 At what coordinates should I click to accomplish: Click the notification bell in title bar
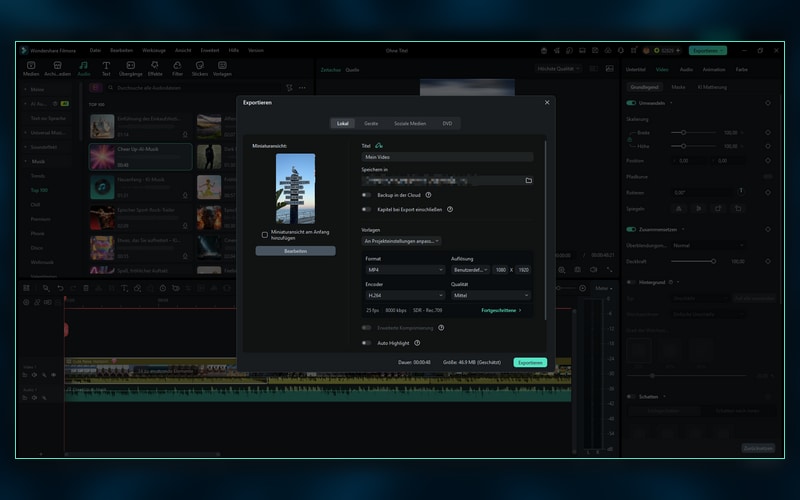(x=620, y=51)
